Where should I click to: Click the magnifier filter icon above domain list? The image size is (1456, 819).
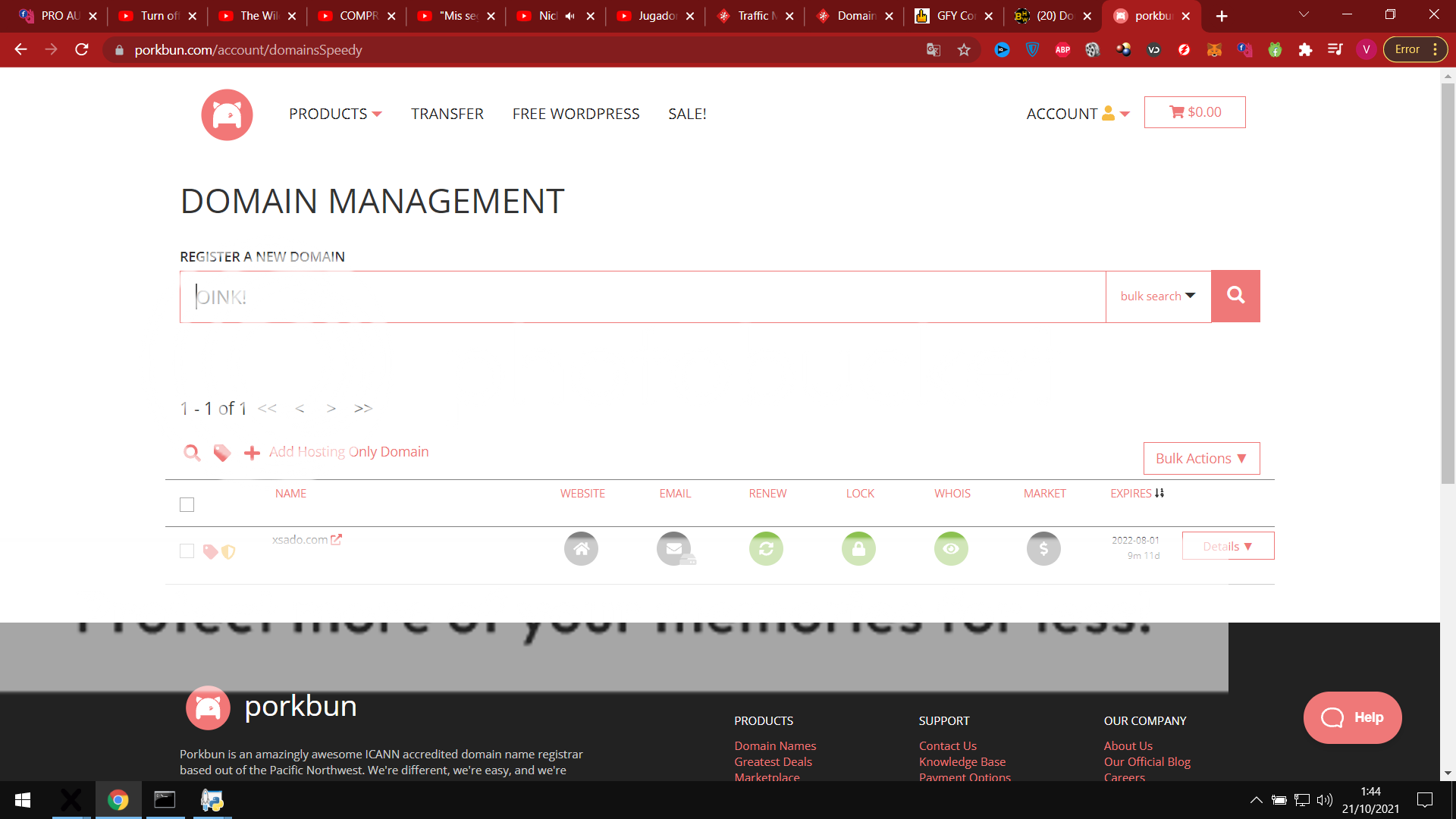click(192, 453)
